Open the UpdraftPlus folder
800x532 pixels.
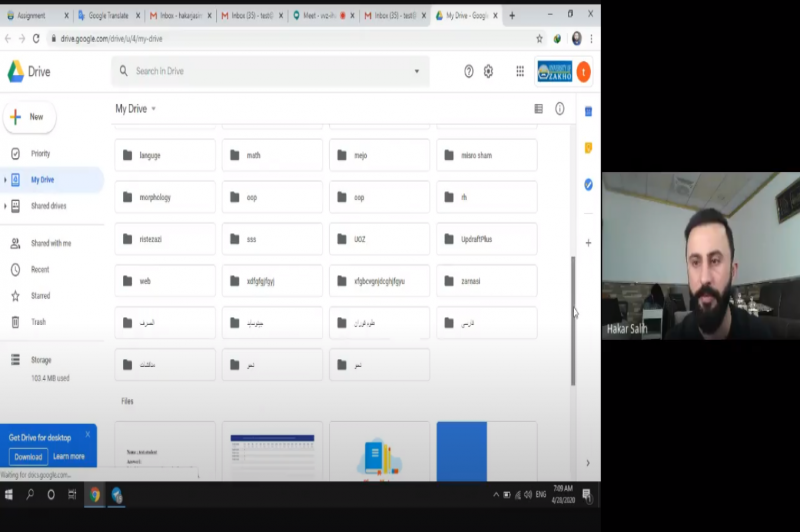(486, 239)
